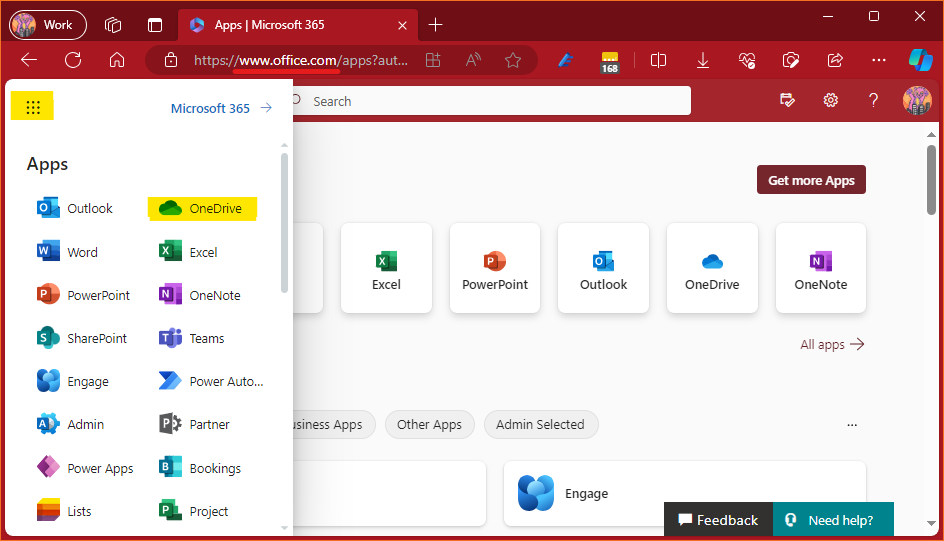The height and width of the screenshot is (541, 944).
Task: Open Bookings from the app launcher
Action: (199, 468)
